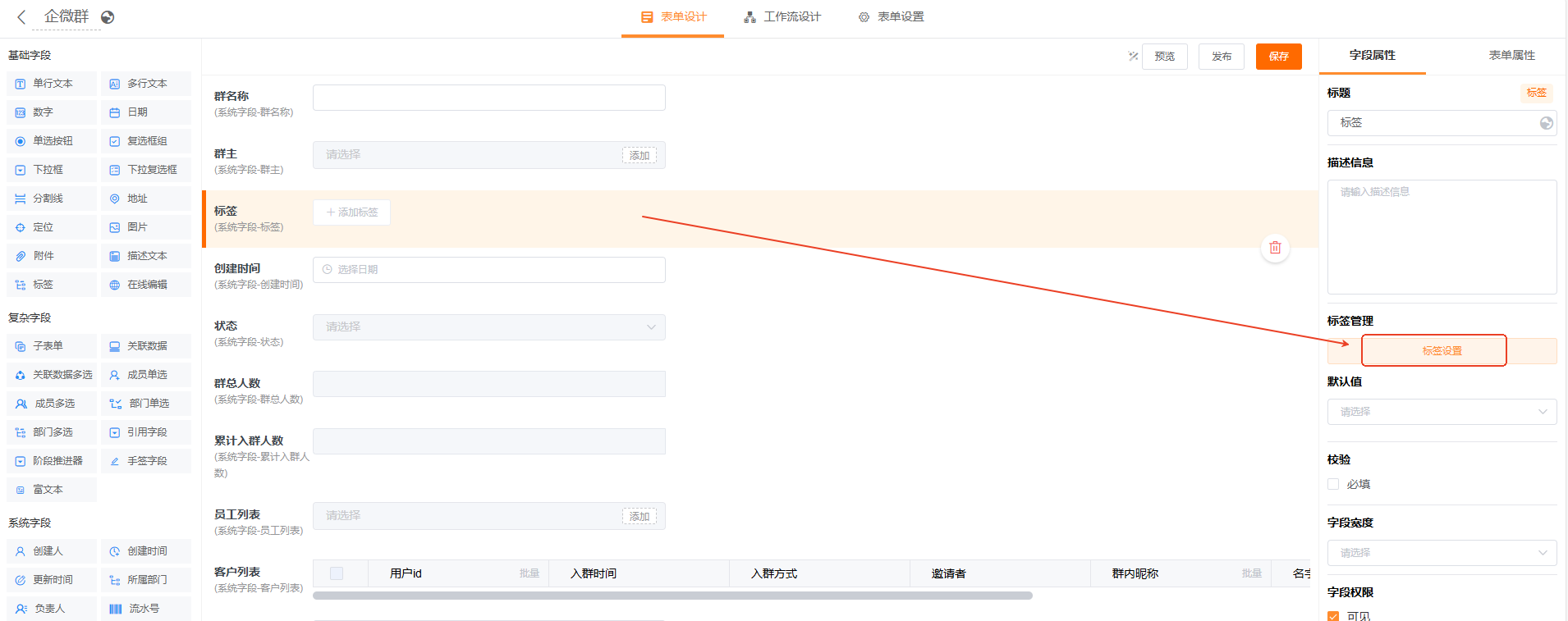Screen dimensions: 1568x621
Task: Click the back arrow beside 企微群
Action: 21,16
